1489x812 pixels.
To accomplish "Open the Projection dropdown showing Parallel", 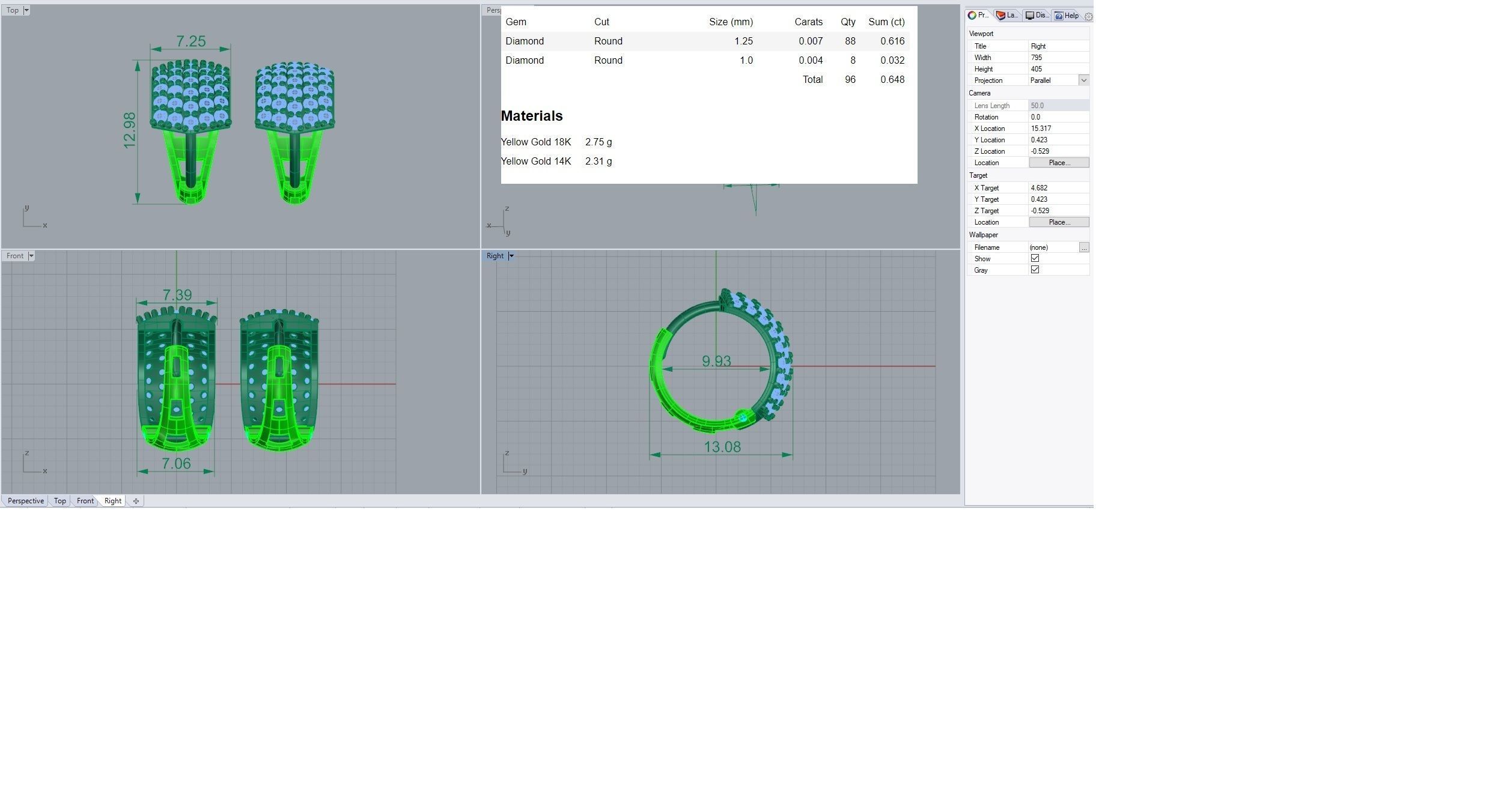I will [1083, 80].
